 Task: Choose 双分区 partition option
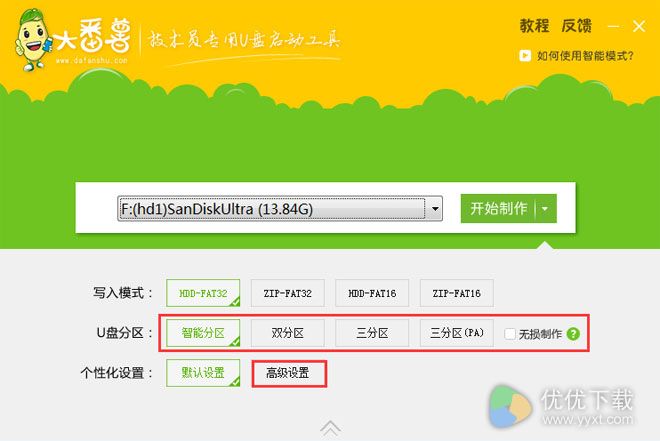pos(287,333)
